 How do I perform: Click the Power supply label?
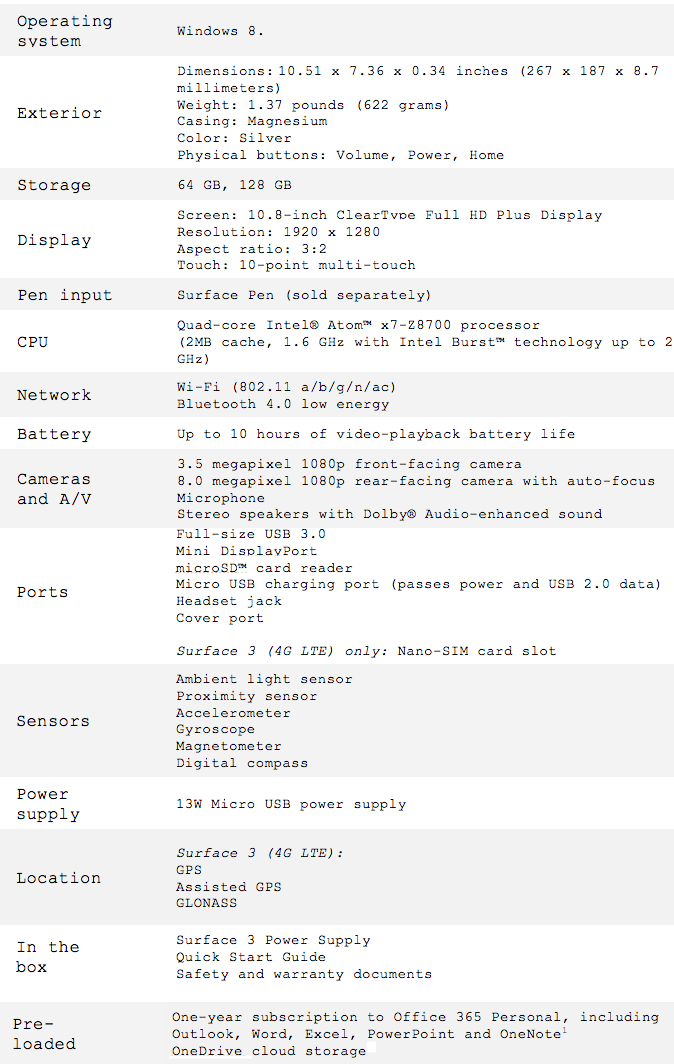[48, 804]
